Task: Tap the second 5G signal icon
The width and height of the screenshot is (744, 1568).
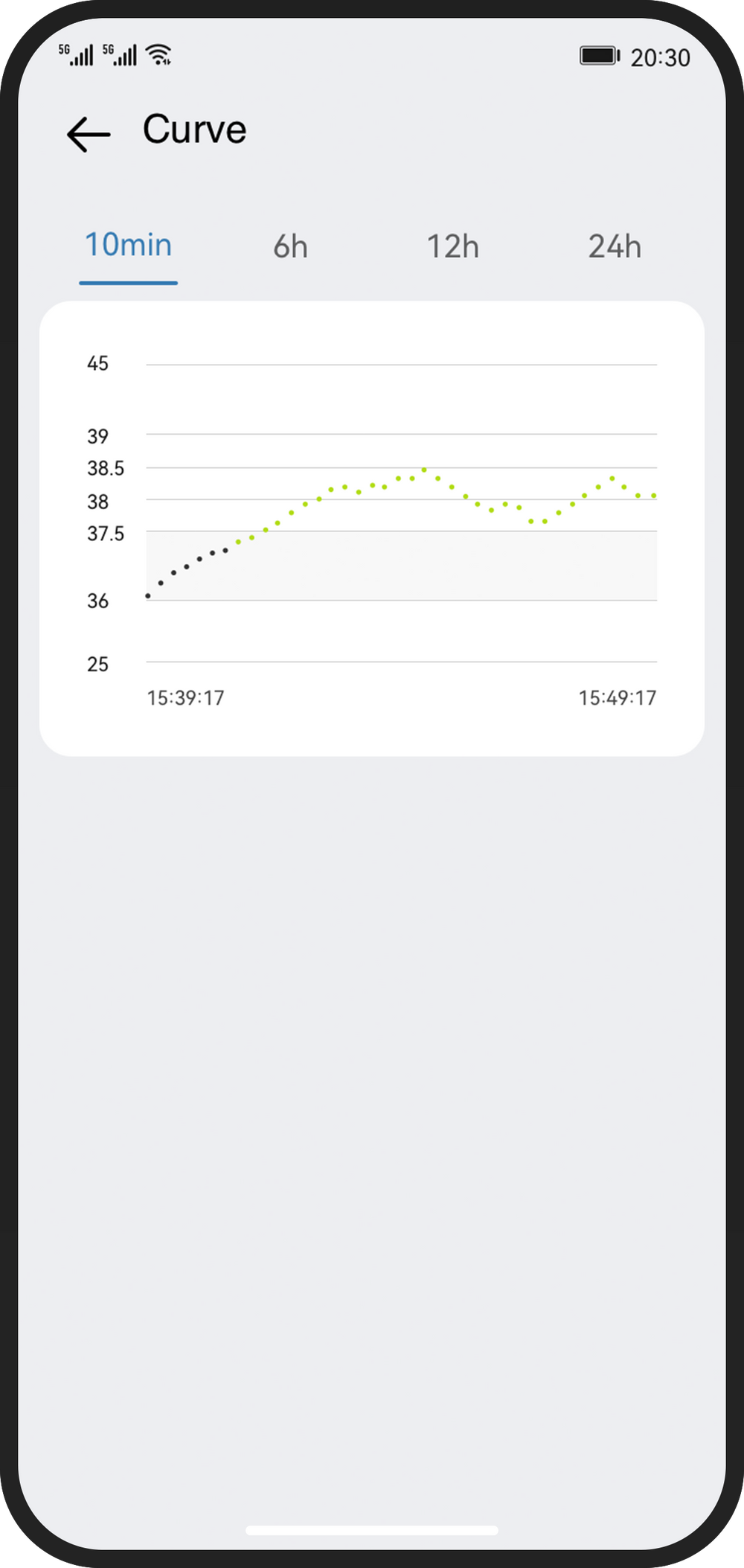Action: (x=120, y=54)
